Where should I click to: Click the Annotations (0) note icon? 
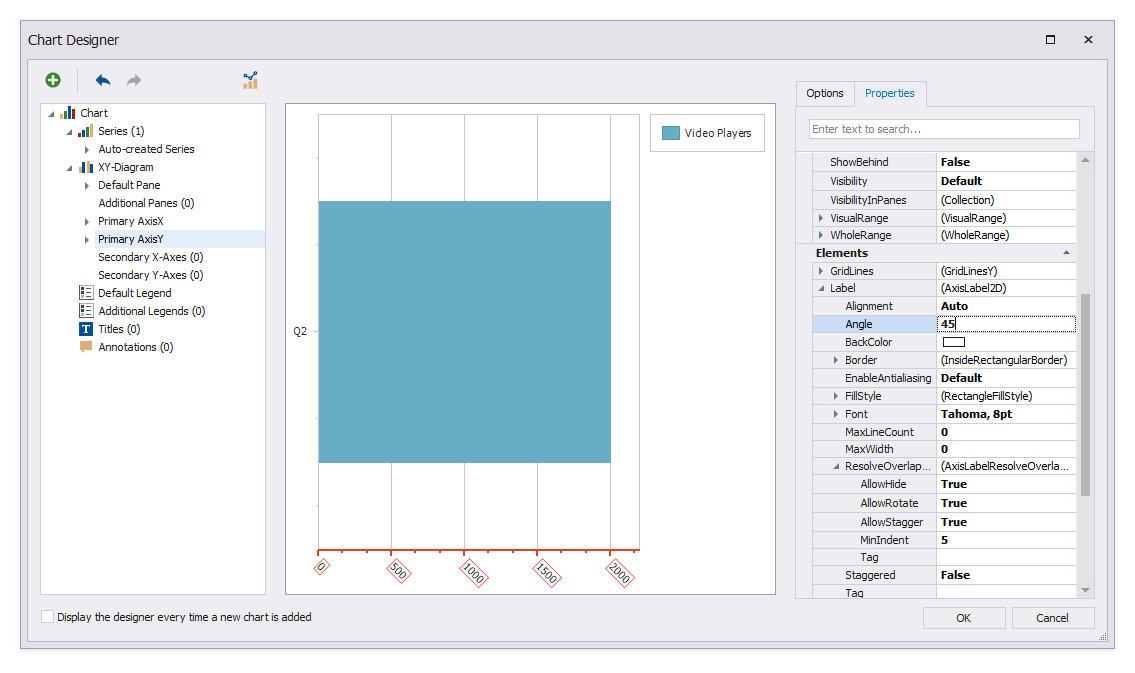pos(86,347)
